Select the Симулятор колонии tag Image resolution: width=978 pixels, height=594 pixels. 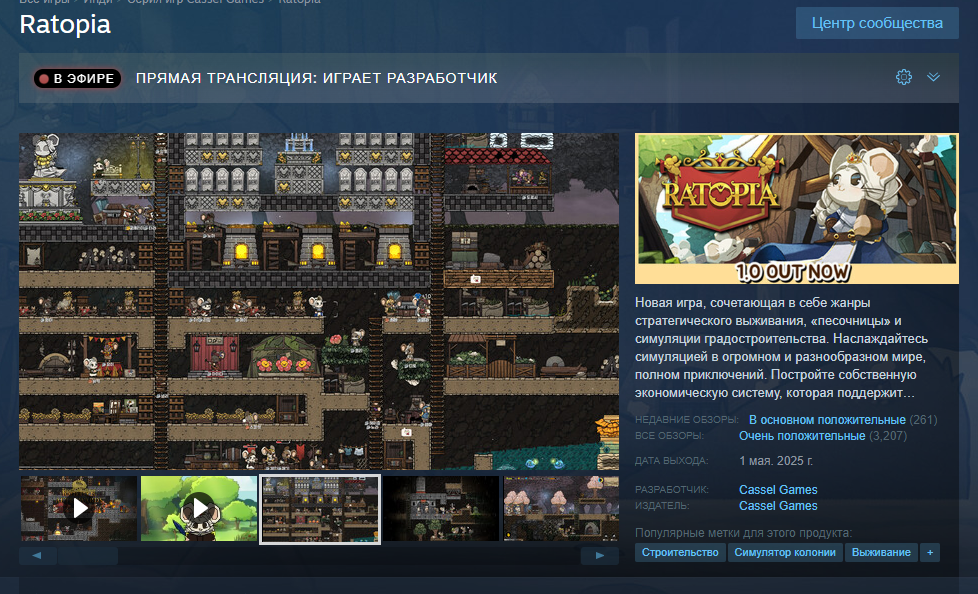785,552
